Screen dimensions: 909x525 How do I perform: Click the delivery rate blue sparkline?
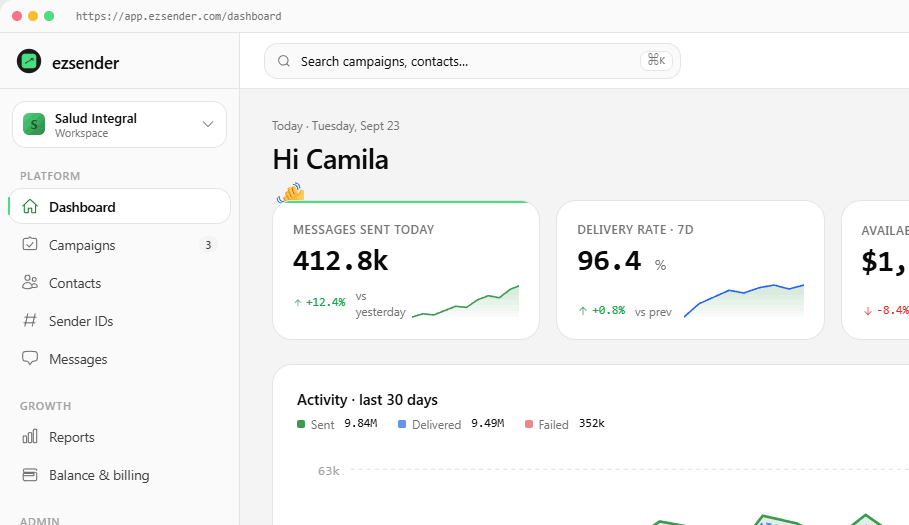744,300
